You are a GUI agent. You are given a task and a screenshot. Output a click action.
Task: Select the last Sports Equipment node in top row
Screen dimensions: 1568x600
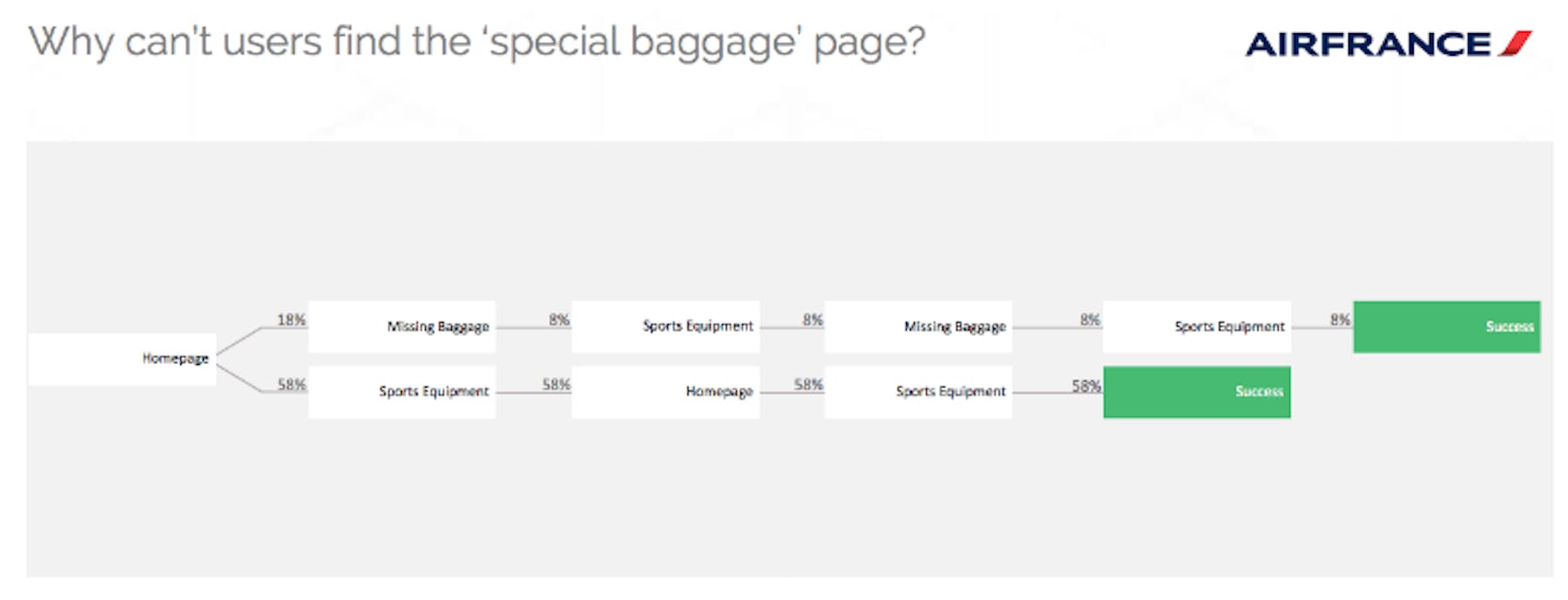(x=1197, y=327)
